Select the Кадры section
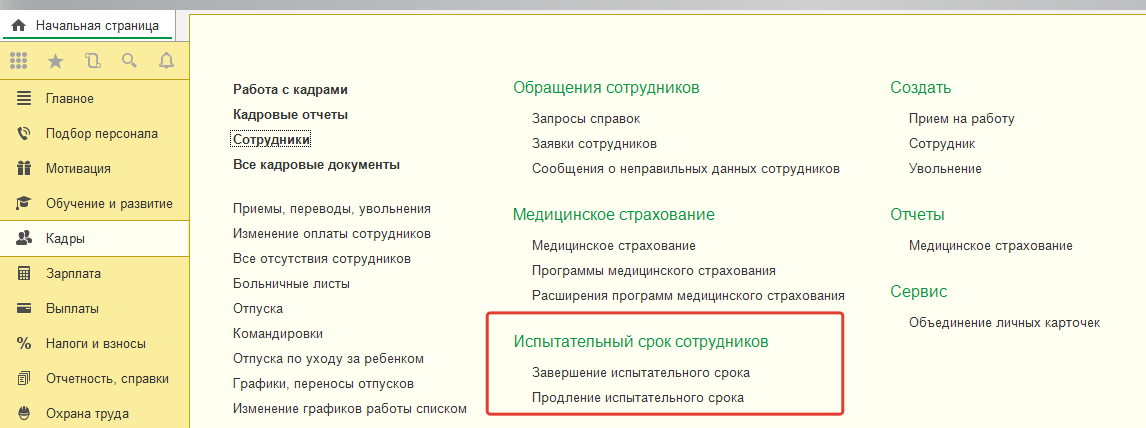Screen dimensions: 1146x428 tap(94, 238)
